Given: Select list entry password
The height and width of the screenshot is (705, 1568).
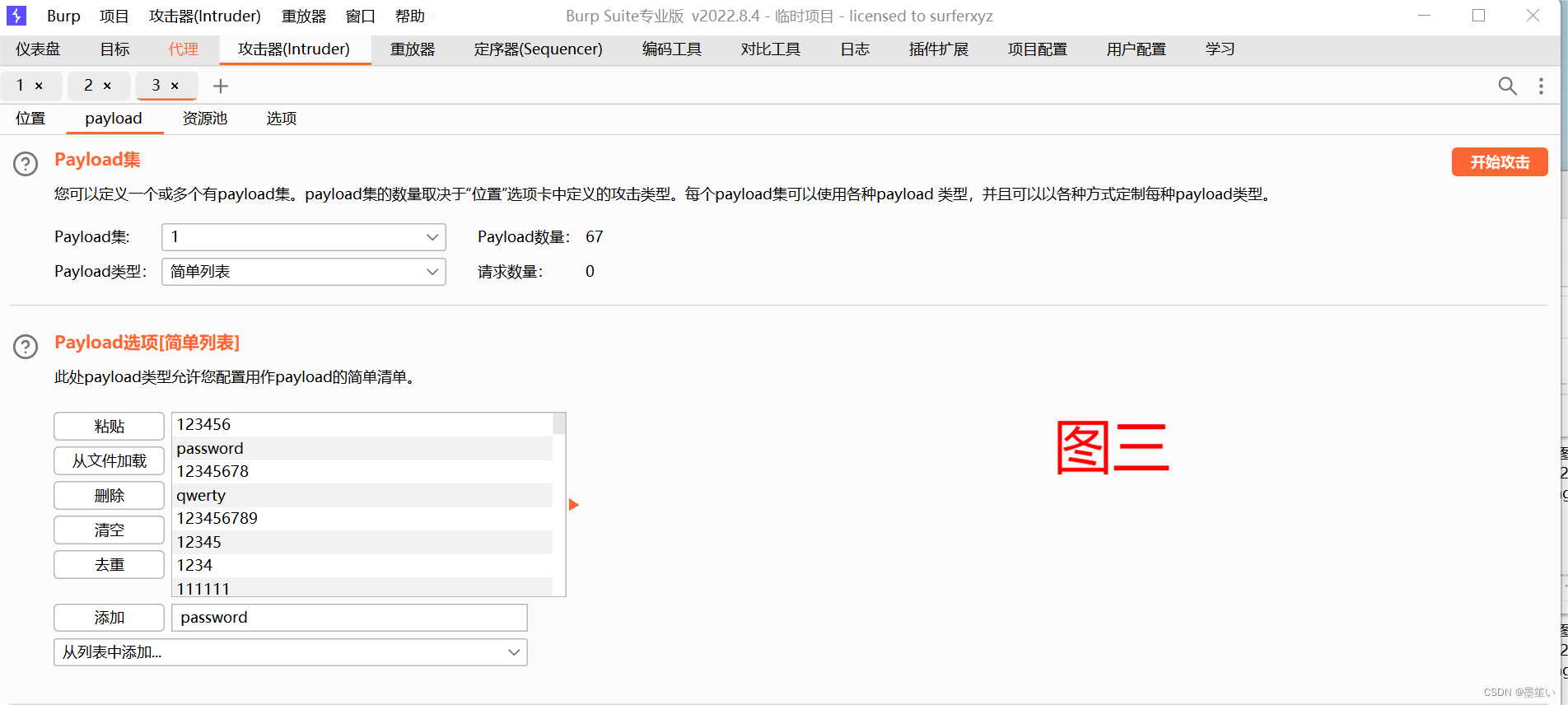Looking at the screenshot, I should point(362,449).
